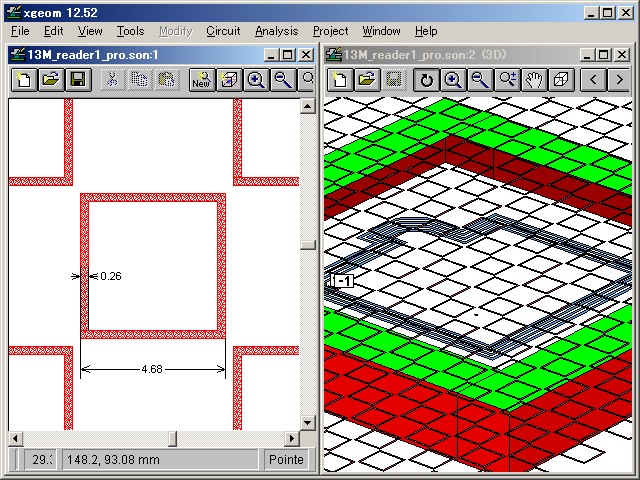This screenshot has width=640, height=480.
Task: Click the 13M_reader1_pro.son:1 window title
Action: coord(92,55)
